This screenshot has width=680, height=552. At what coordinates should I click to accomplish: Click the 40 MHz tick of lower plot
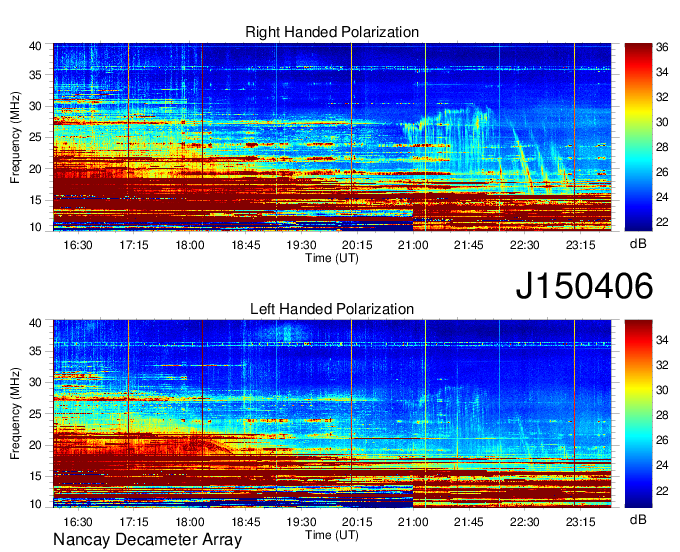pyautogui.click(x=35, y=323)
